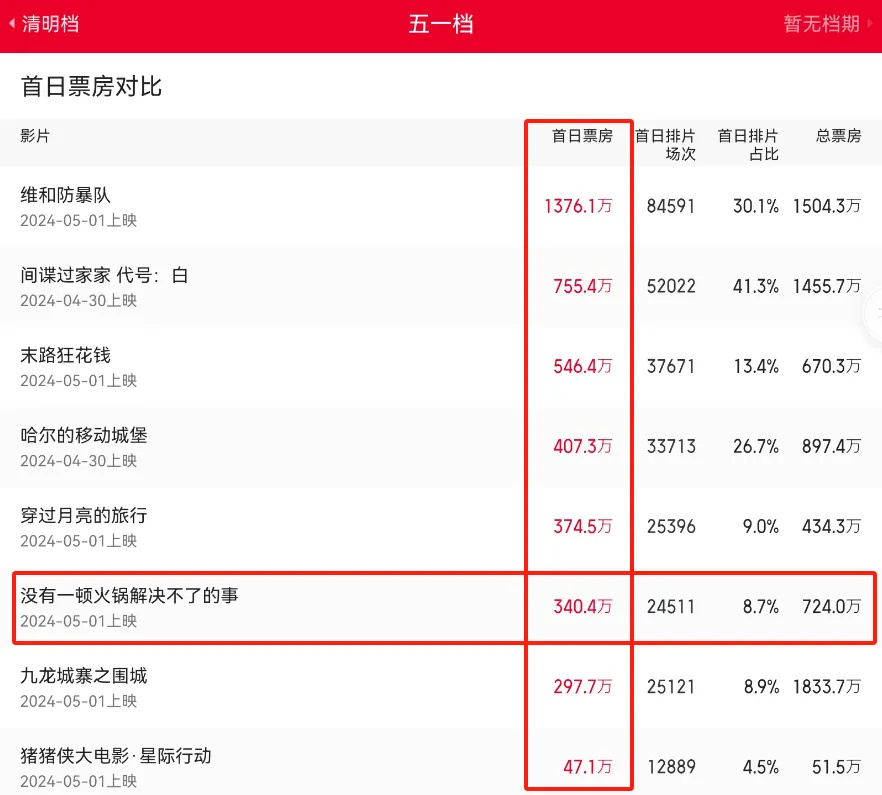882x795 pixels.
Task: Click the 首日排片占比 column header
Action: pos(748,145)
